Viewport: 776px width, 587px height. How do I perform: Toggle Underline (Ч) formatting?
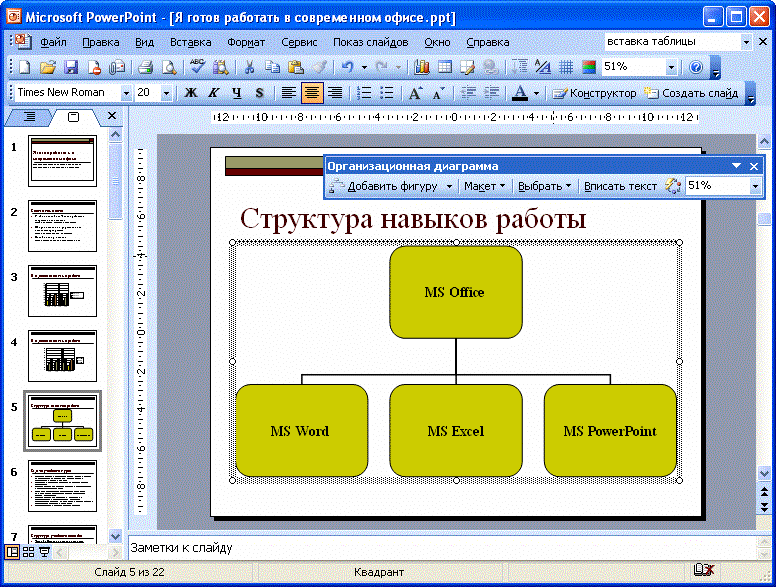237,93
